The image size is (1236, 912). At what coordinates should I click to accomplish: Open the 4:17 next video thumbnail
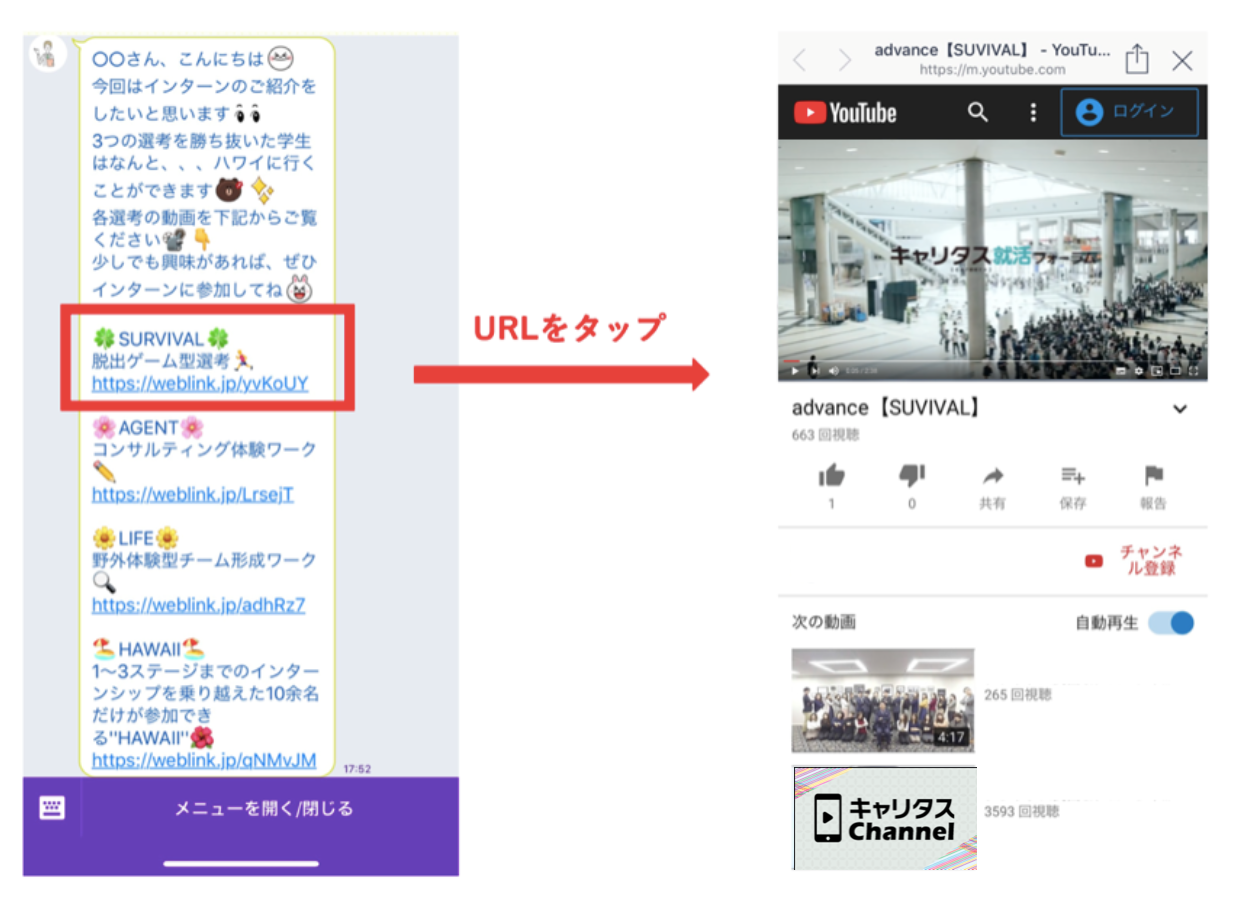coord(882,700)
